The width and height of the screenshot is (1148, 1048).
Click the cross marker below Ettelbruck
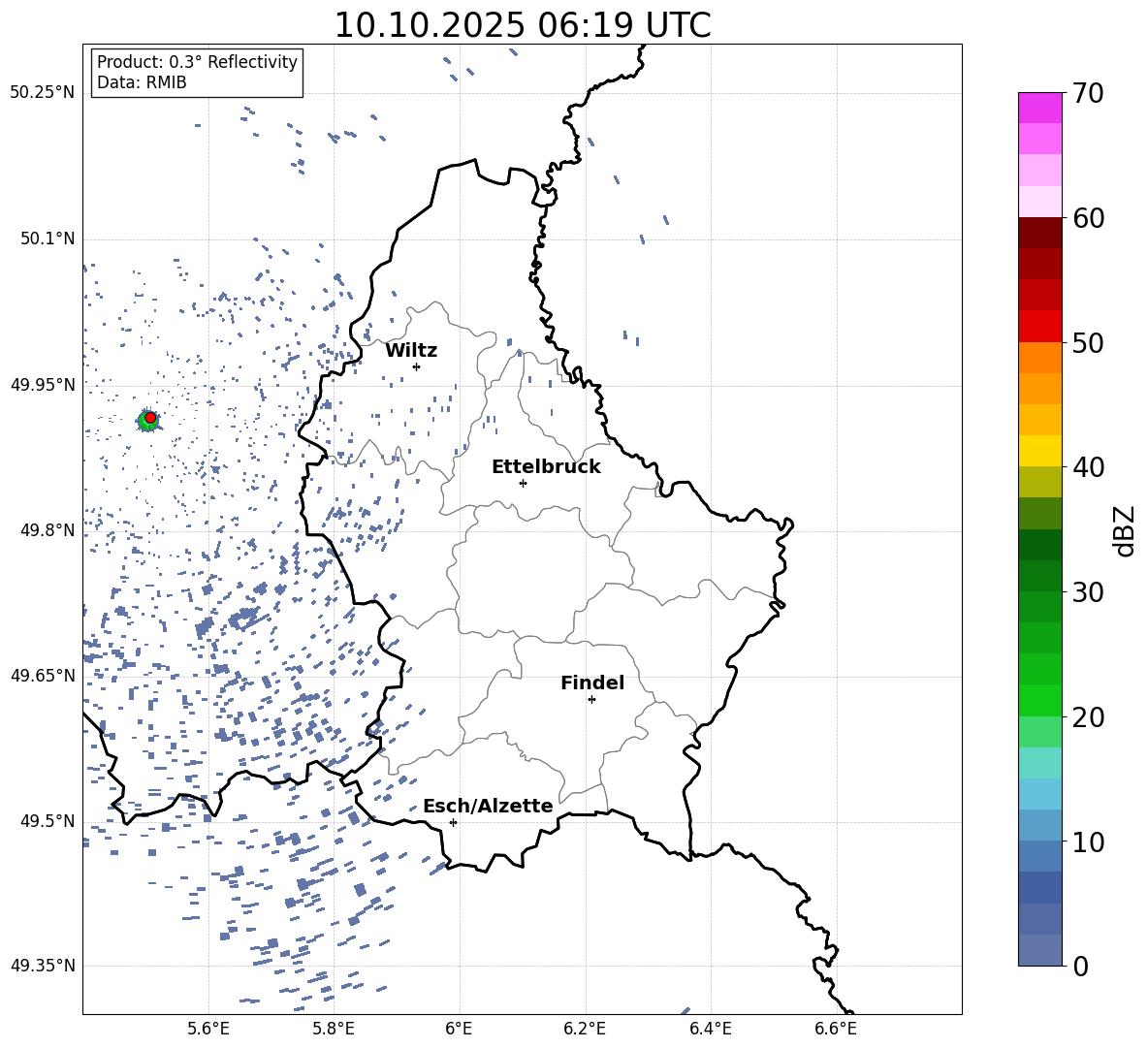pyautogui.click(x=523, y=483)
